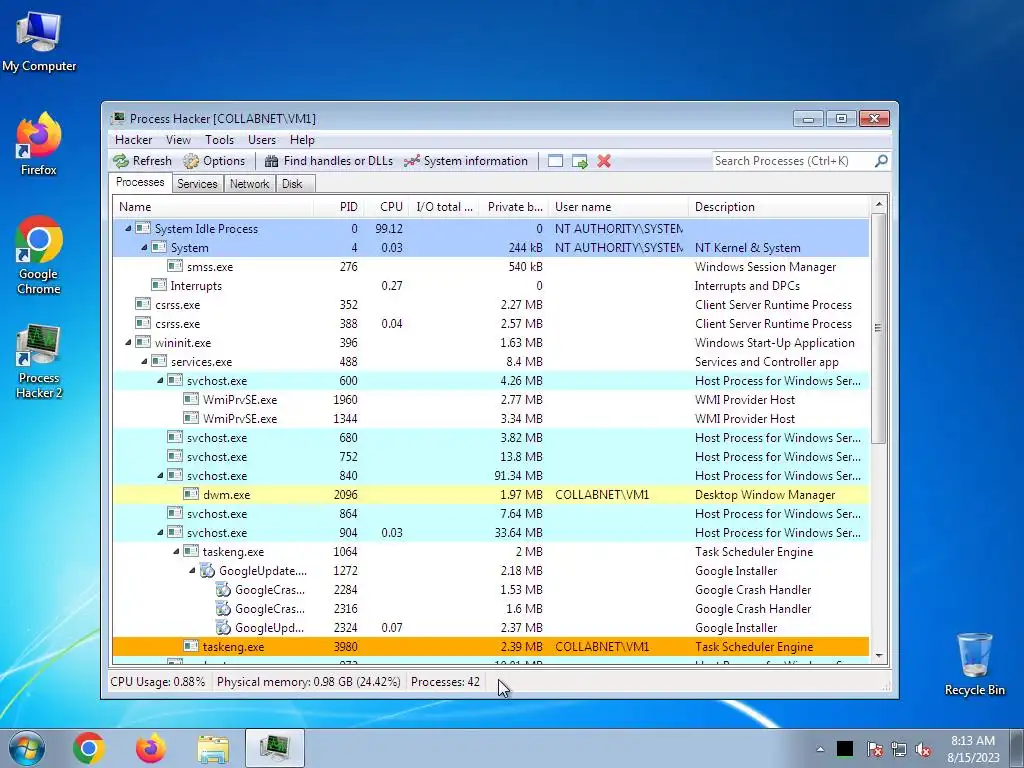1024x768 pixels.
Task: Open the Hacker menu
Action: (x=133, y=140)
